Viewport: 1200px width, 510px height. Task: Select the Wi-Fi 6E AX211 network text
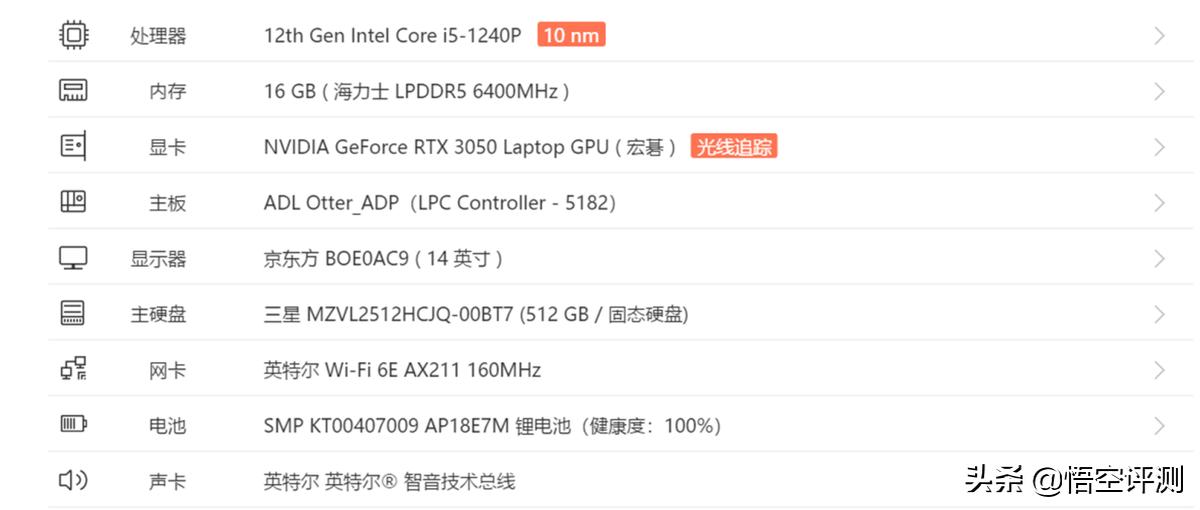402,370
